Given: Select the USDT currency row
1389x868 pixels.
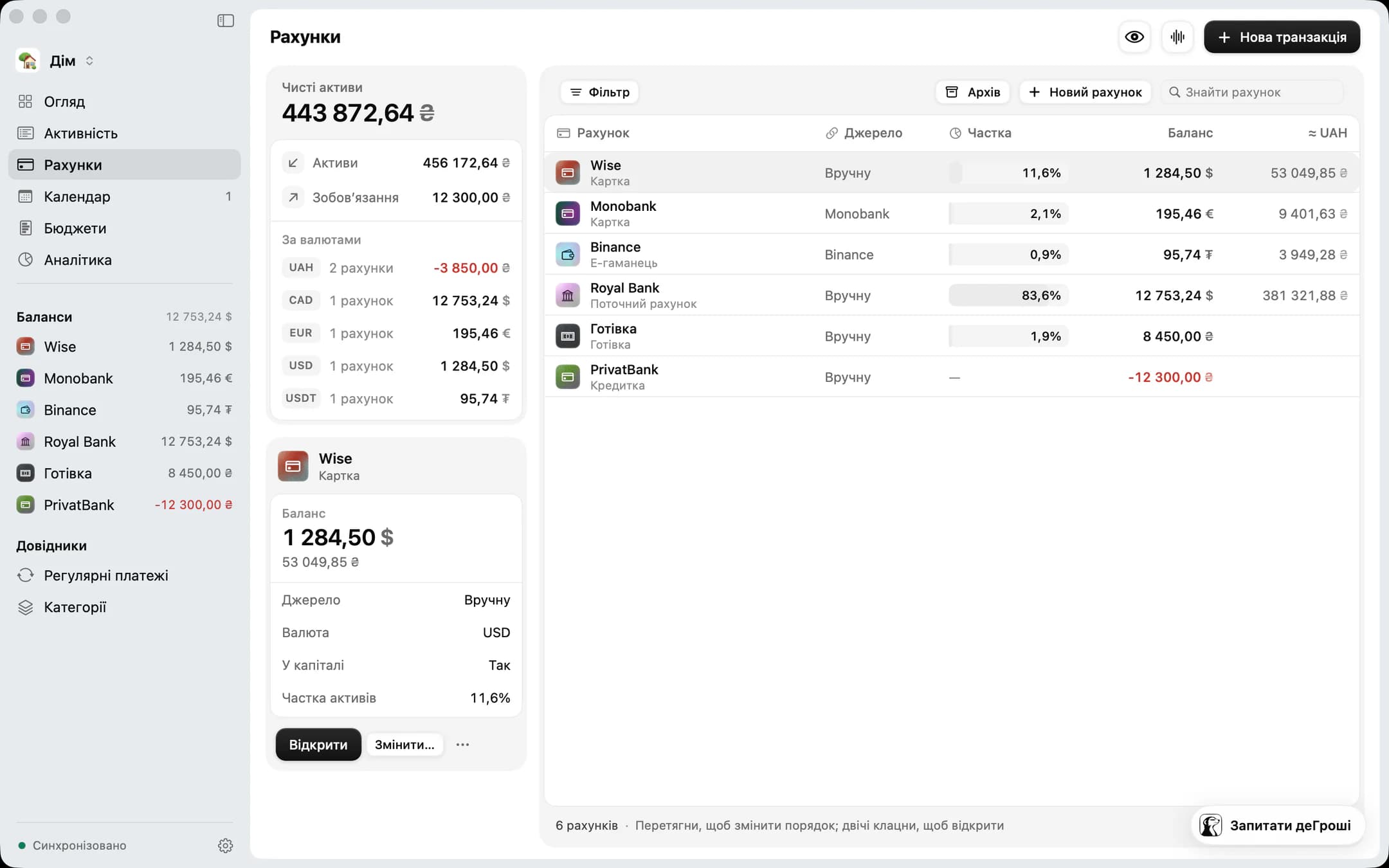Looking at the screenshot, I should [x=396, y=399].
